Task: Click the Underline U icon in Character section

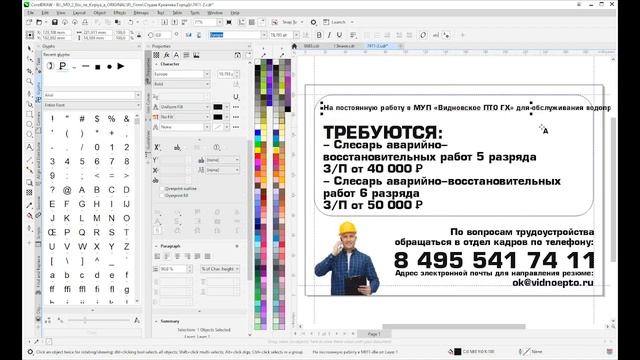Action: 236,97
